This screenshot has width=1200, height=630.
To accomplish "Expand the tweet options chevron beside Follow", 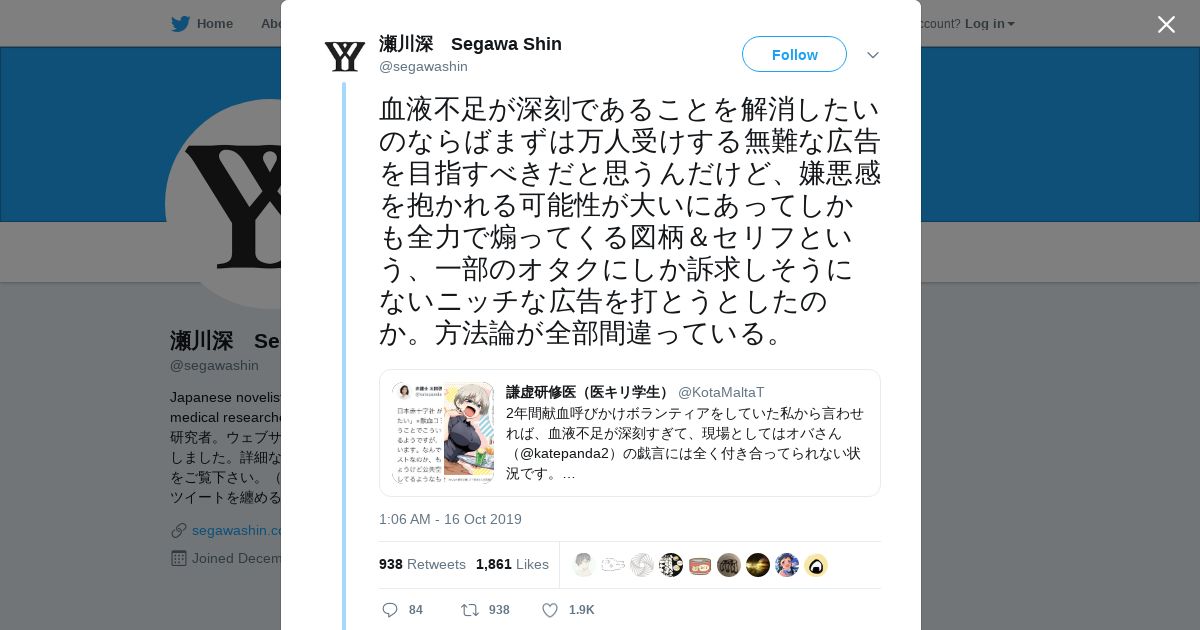I will pyautogui.click(x=873, y=54).
